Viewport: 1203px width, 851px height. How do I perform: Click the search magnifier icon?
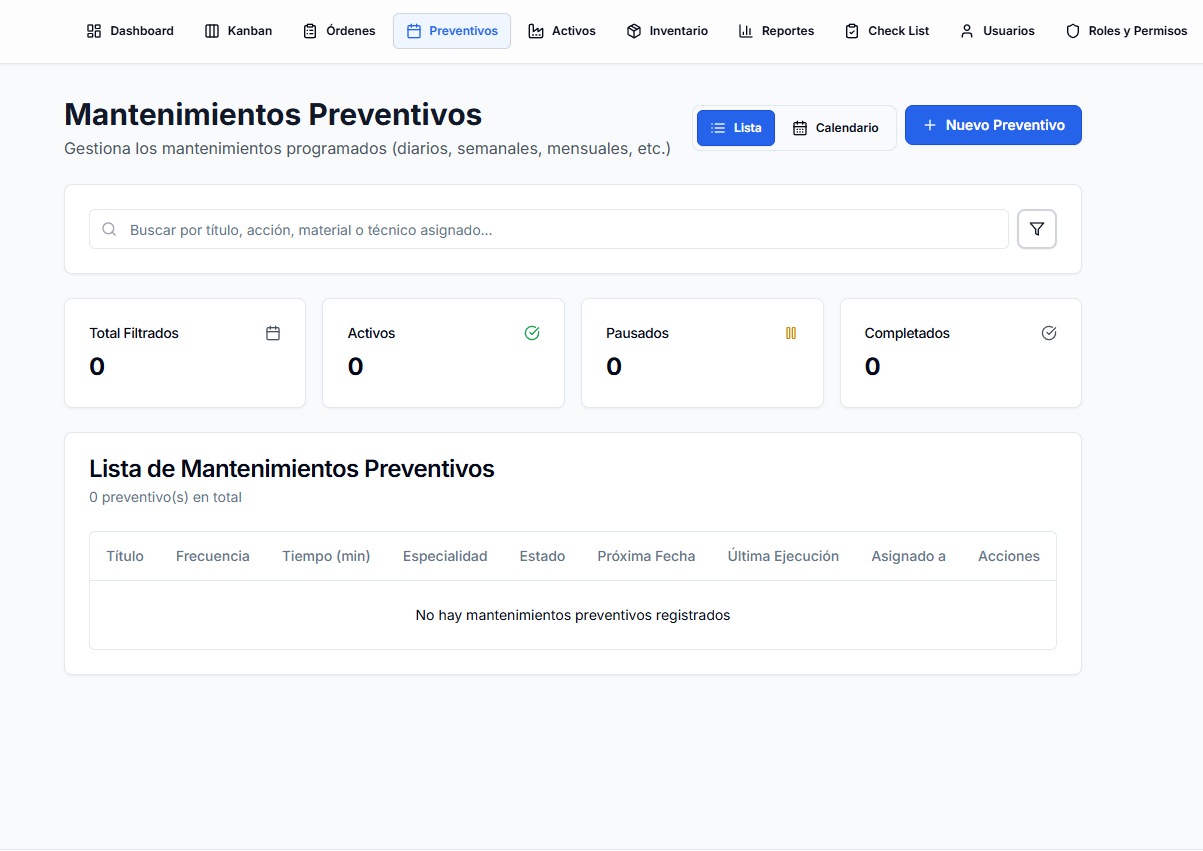coord(109,229)
